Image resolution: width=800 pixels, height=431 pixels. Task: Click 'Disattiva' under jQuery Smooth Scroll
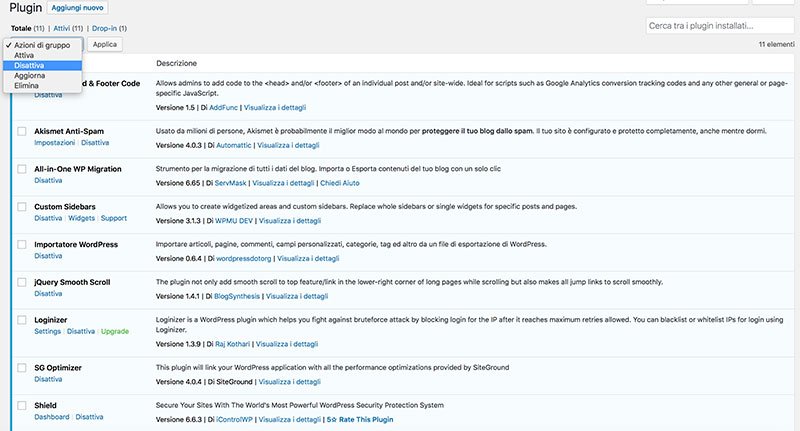click(48, 294)
